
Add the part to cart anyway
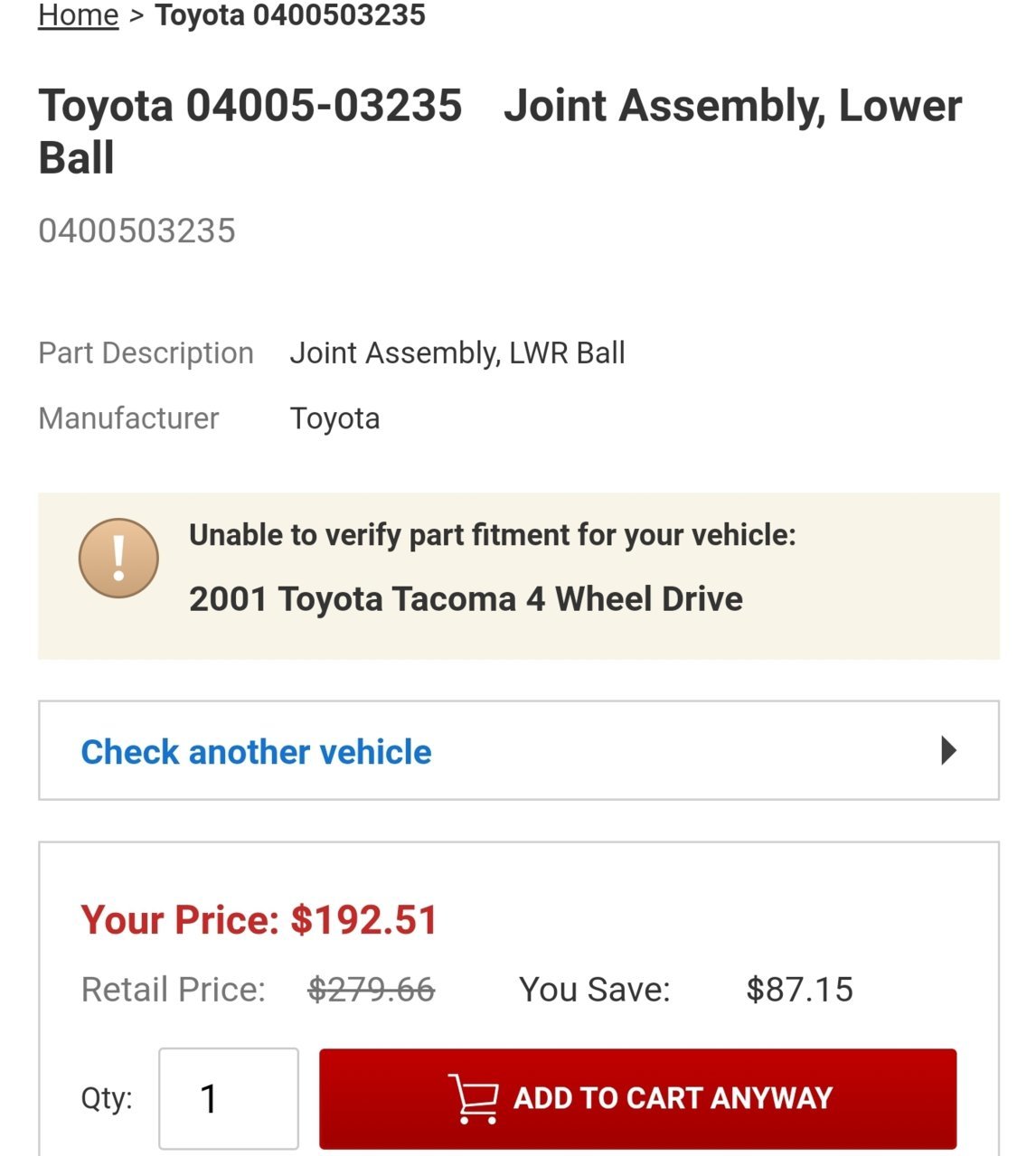(637, 1098)
